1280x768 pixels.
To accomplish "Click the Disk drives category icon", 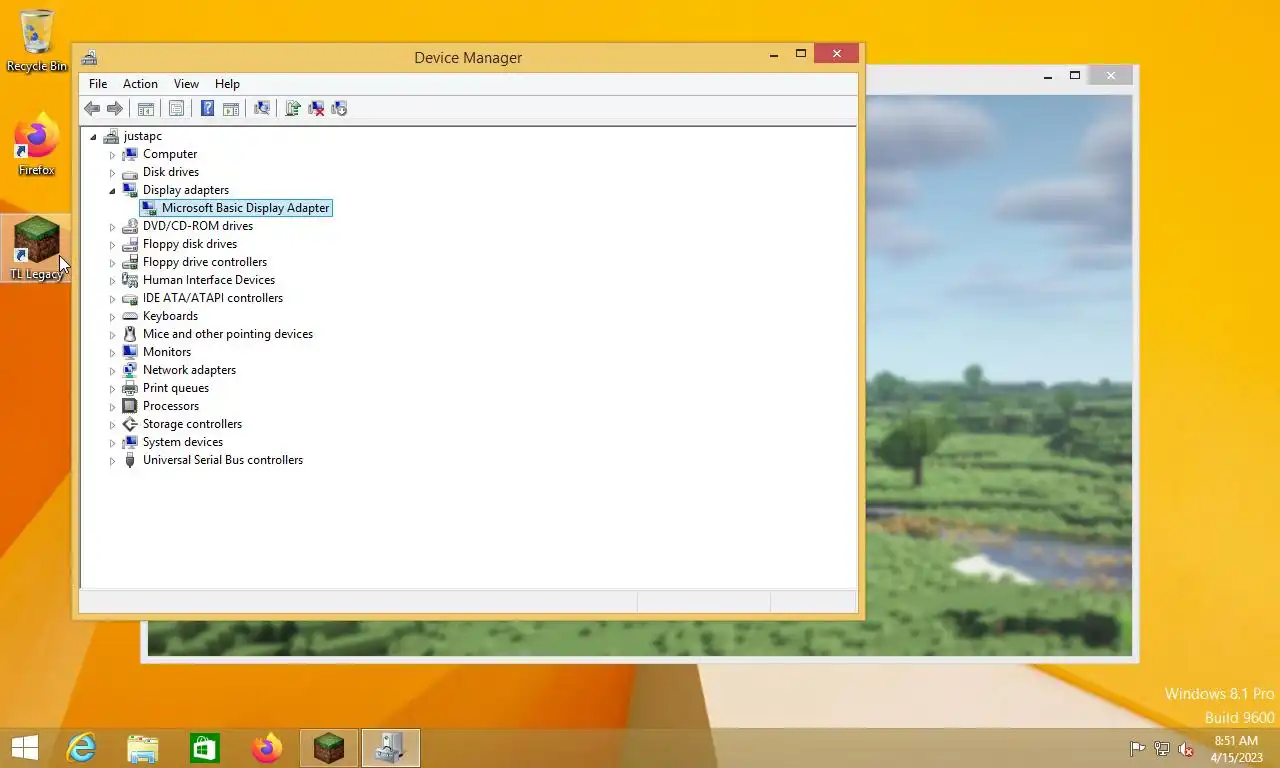I will click(129, 172).
